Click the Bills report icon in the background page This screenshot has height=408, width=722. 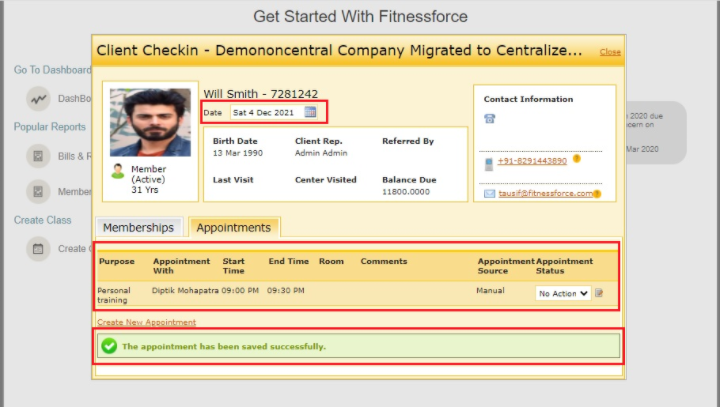pos(38,156)
